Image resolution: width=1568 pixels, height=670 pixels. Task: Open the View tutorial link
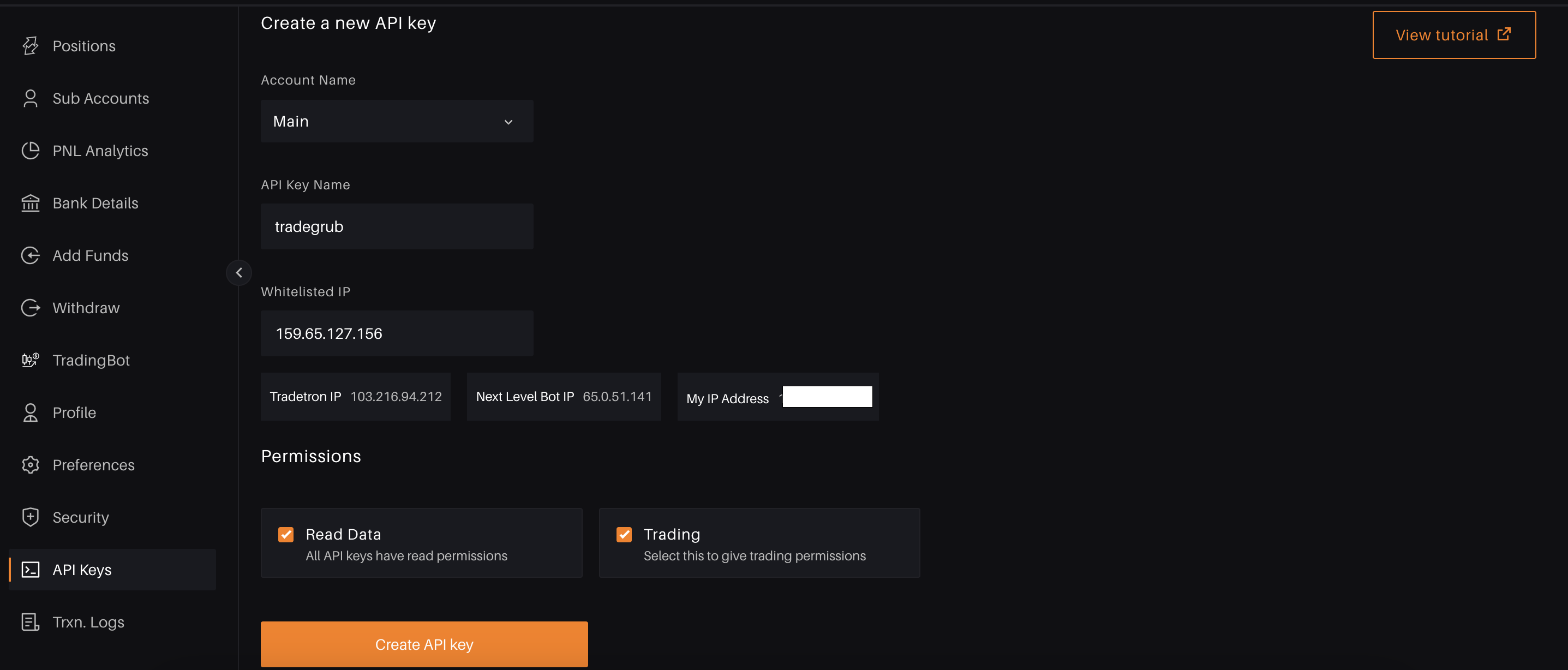pos(1453,35)
